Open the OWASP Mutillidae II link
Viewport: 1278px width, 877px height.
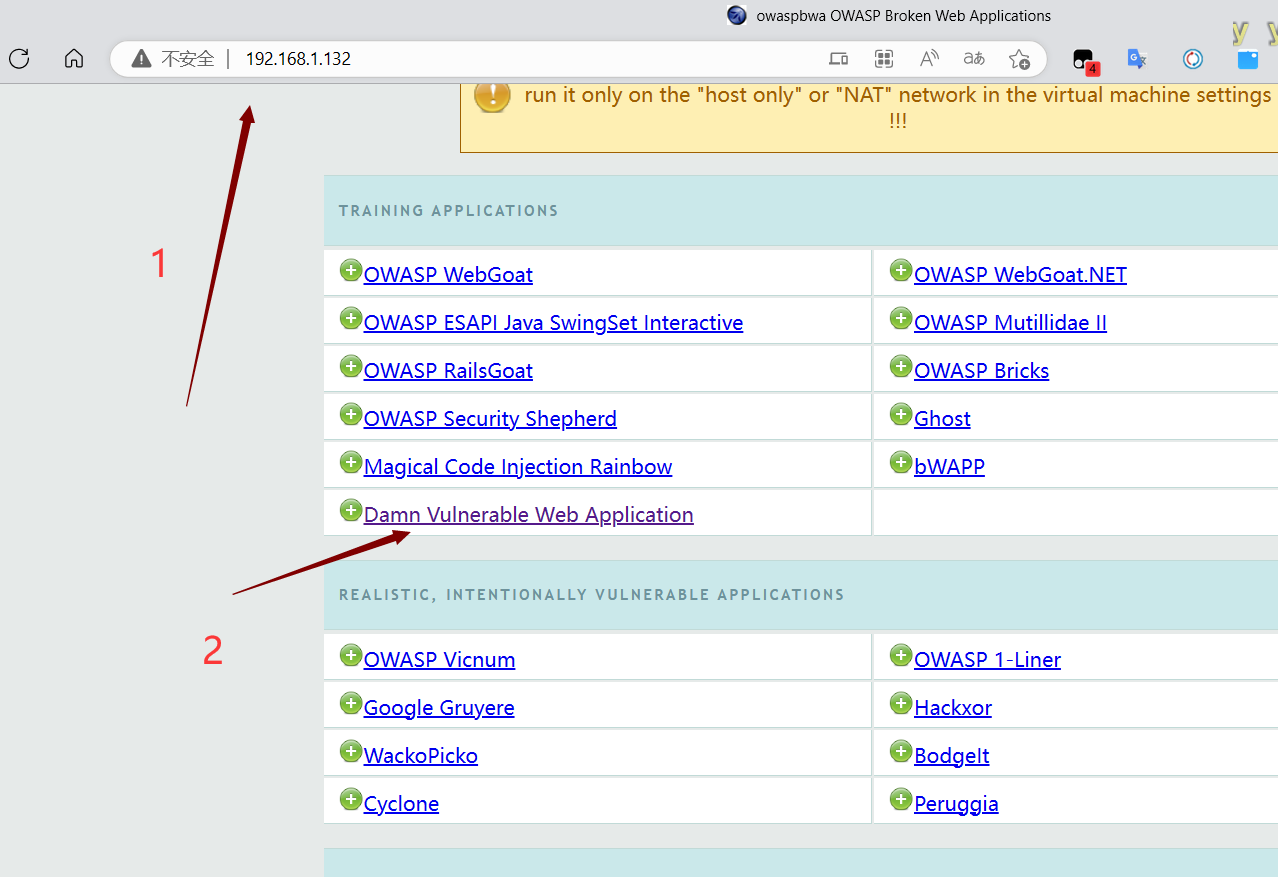(x=1010, y=323)
